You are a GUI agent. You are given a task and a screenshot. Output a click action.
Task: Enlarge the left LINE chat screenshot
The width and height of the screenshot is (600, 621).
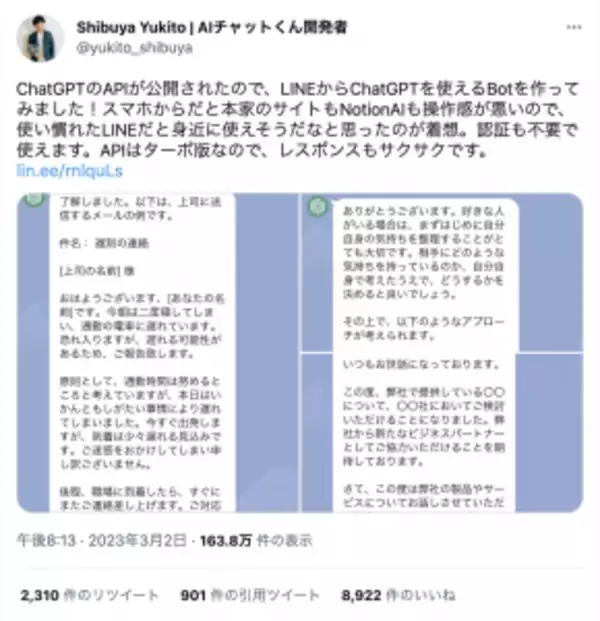point(158,352)
